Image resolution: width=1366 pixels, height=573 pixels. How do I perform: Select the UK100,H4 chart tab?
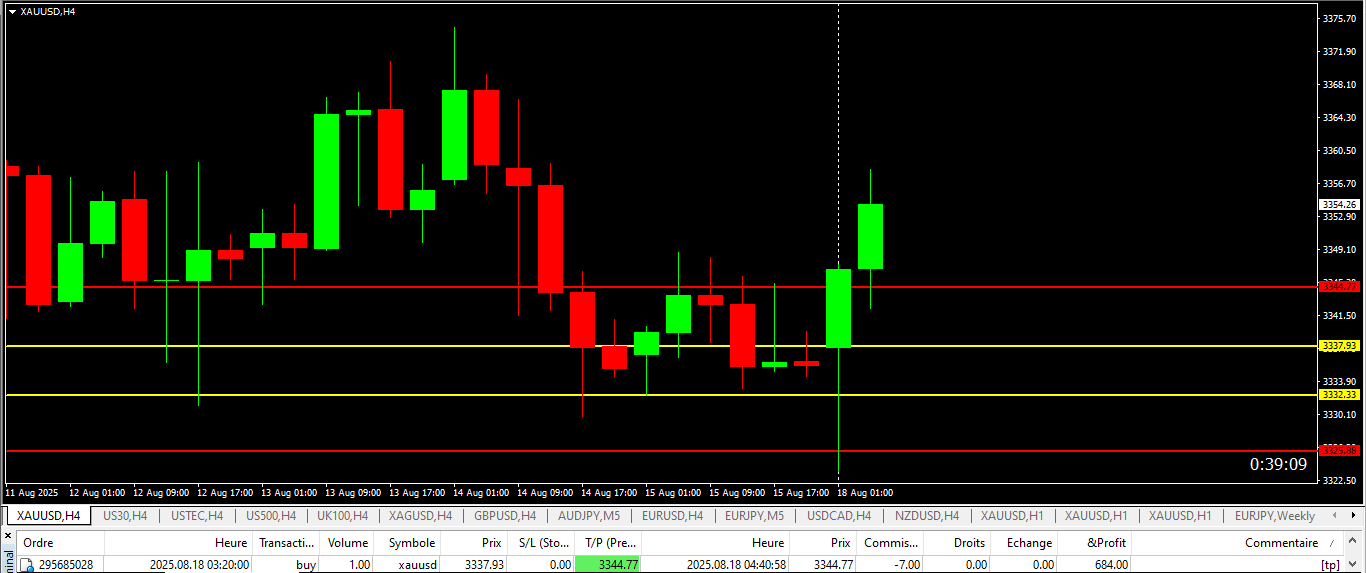tap(342, 516)
